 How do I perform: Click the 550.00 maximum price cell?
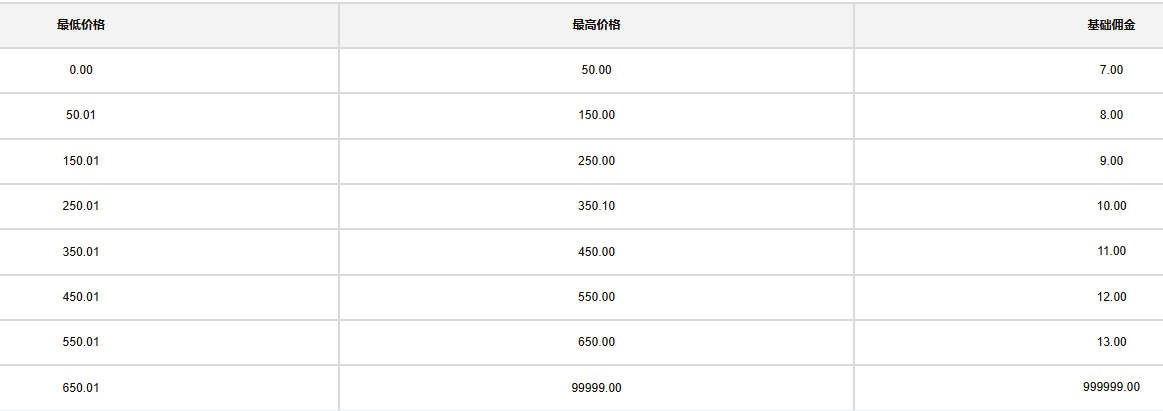[x=596, y=297]
